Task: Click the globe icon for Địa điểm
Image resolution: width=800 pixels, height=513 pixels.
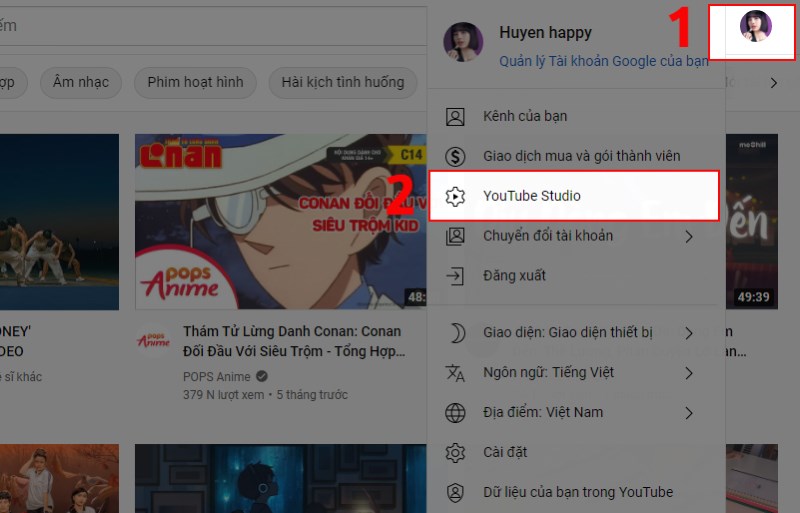Action: [x=455, y=412]
